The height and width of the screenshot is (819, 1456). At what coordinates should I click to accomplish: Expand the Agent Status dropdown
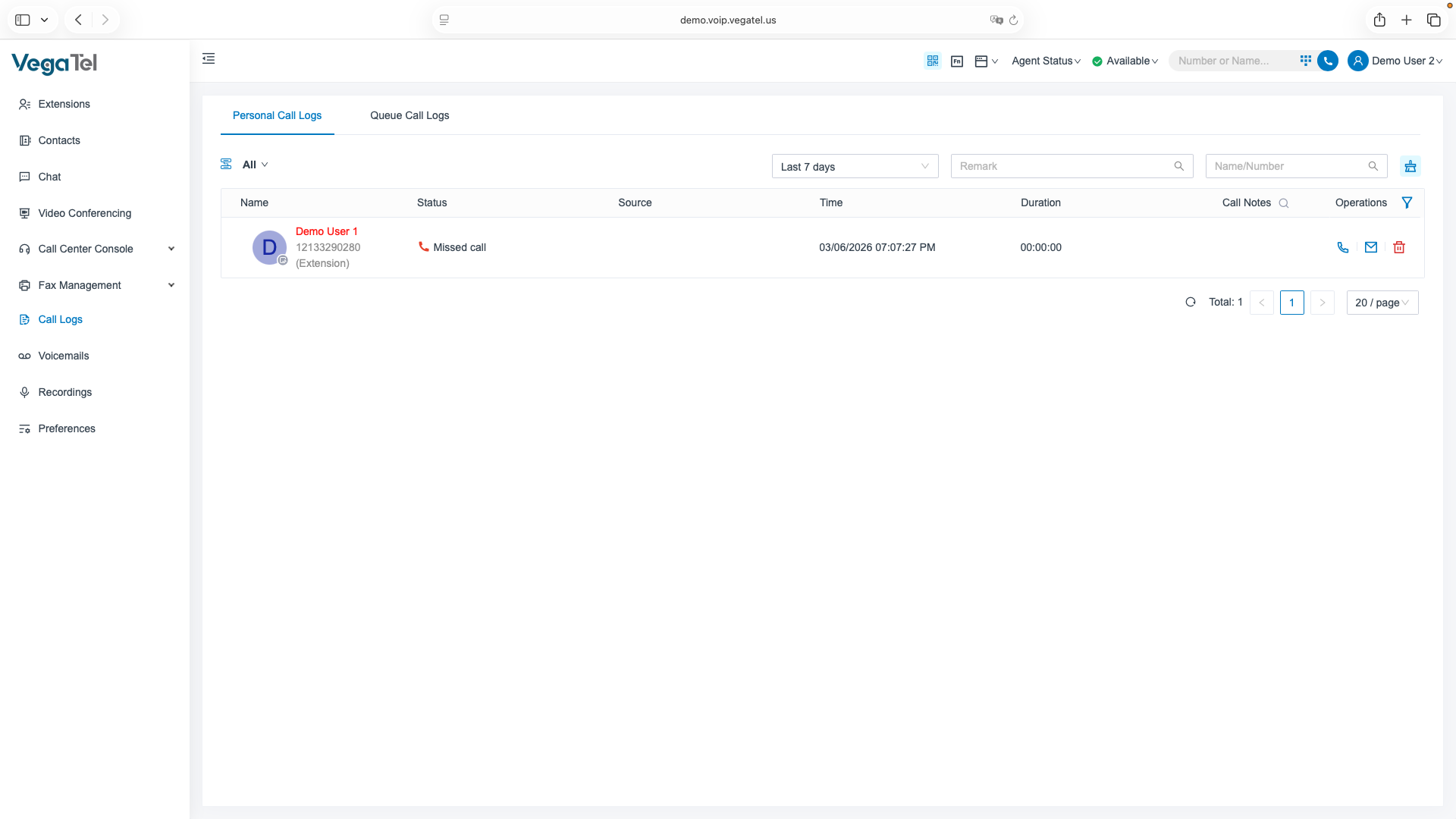pyautogui.click(x=1046, y=61)
